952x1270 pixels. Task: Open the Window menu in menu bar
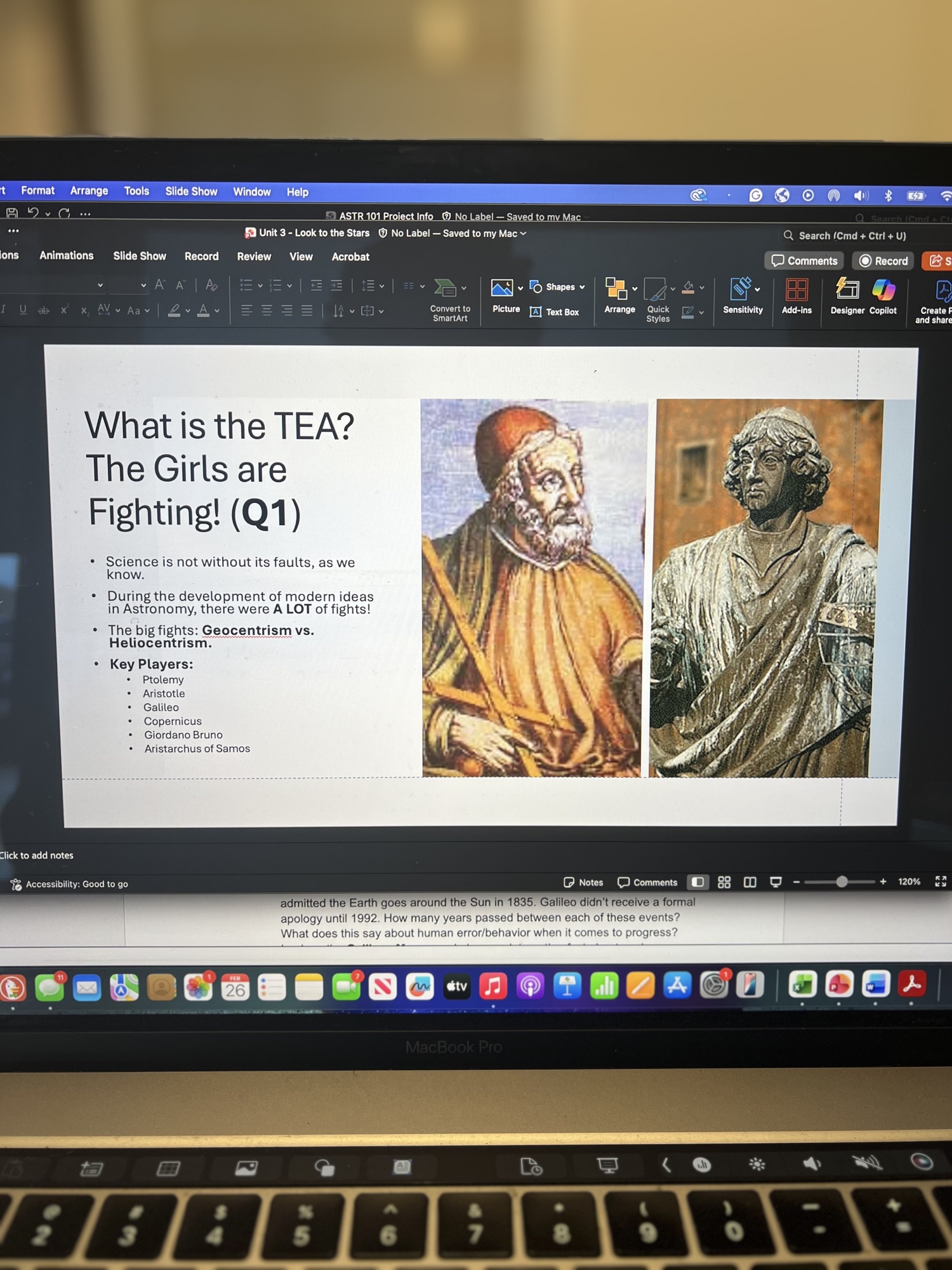251,192
